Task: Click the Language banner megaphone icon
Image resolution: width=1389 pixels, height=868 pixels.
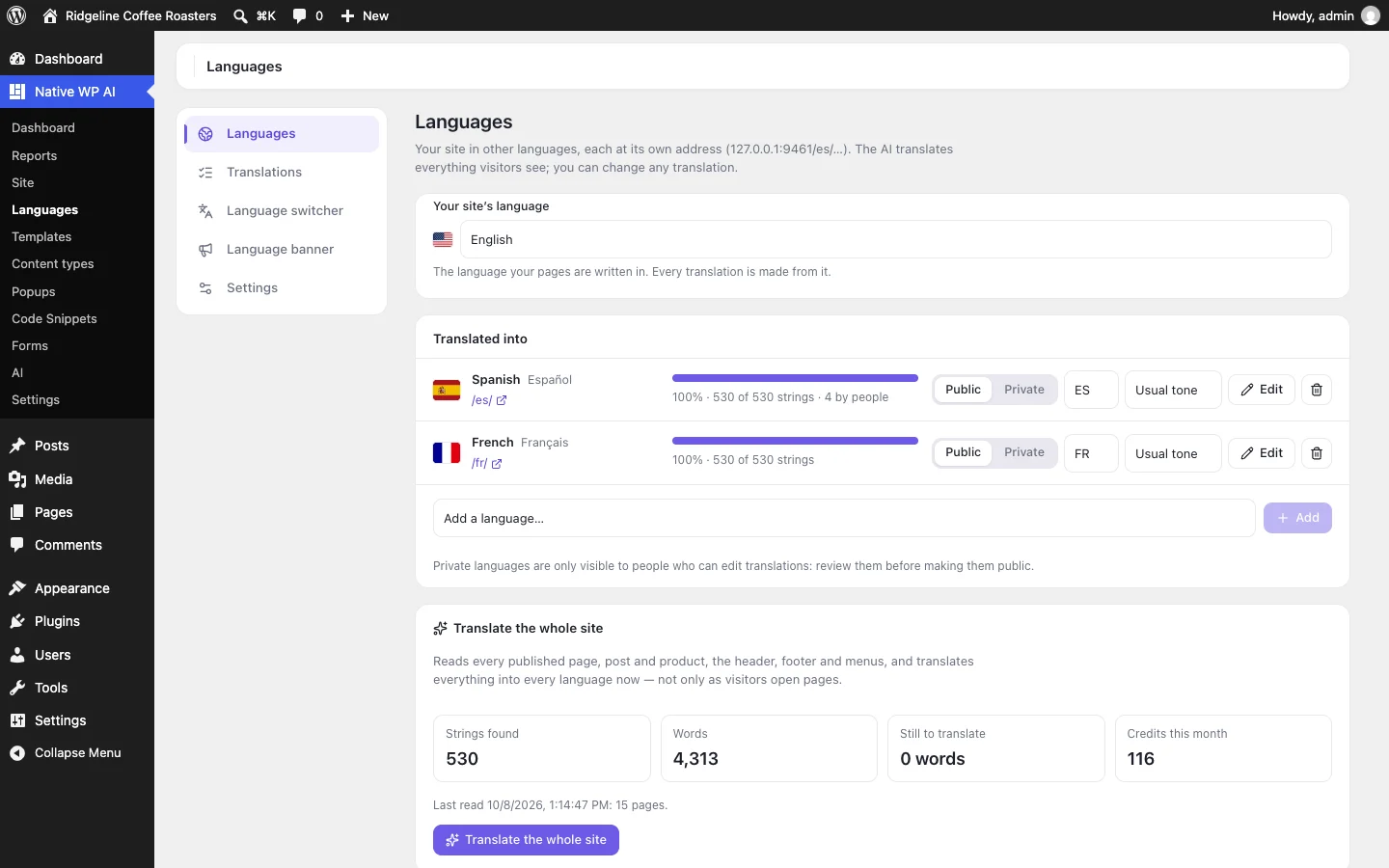Action: pos(205,250)
